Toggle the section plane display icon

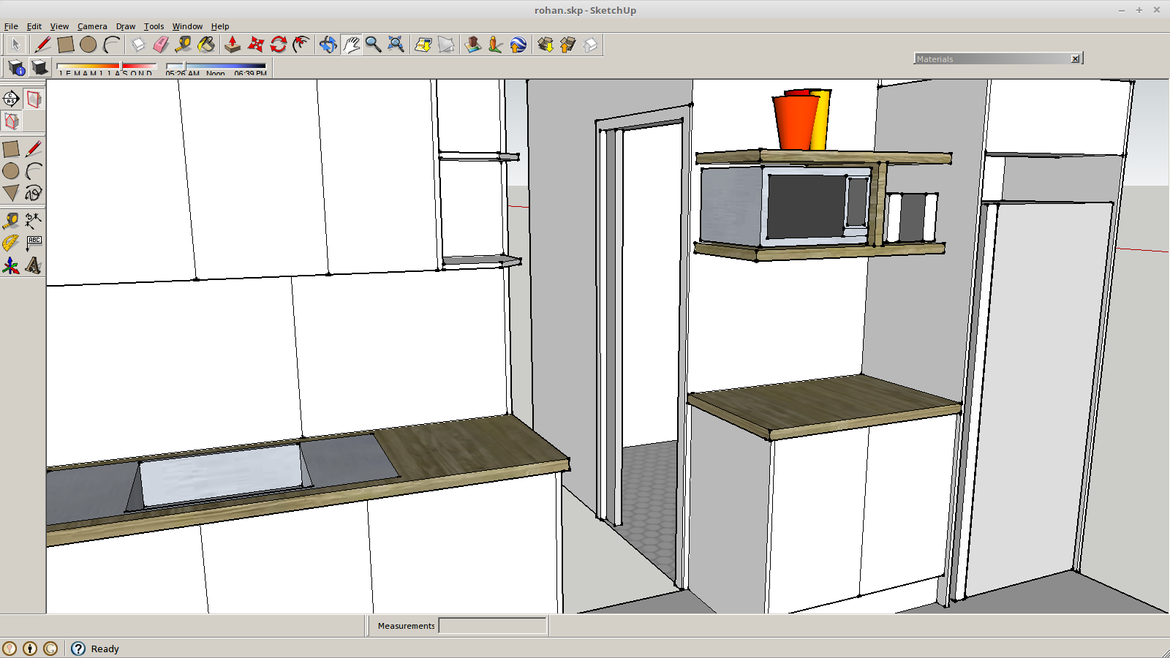(34, 98)
